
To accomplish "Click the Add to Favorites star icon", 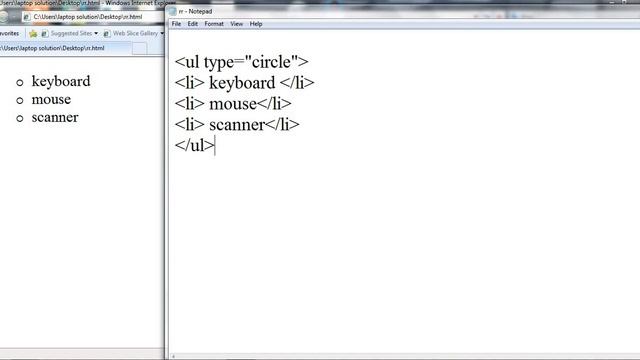I will 33,33.
